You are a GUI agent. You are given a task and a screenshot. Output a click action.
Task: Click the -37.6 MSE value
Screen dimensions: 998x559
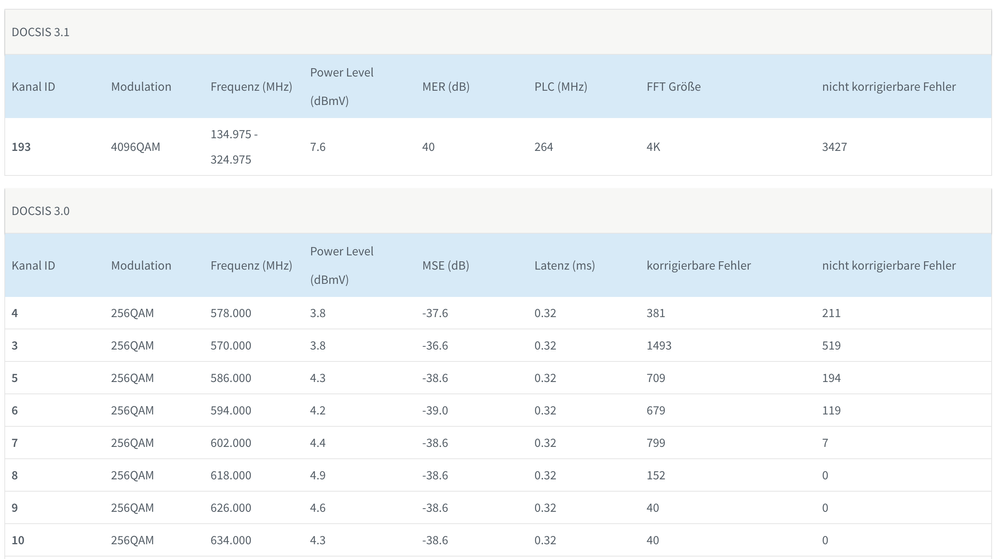pyautogui.click(x=435, y=313)
